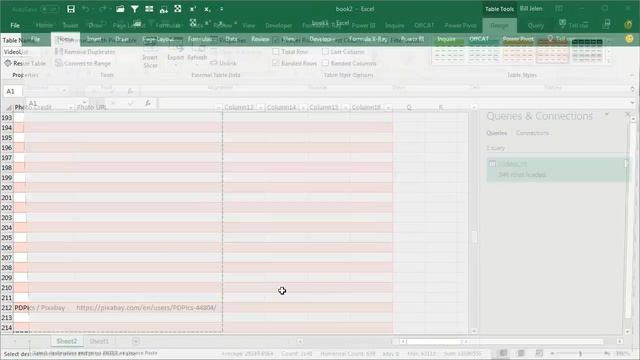Click the yellow smiley feedback icon

tap(629, 39)
